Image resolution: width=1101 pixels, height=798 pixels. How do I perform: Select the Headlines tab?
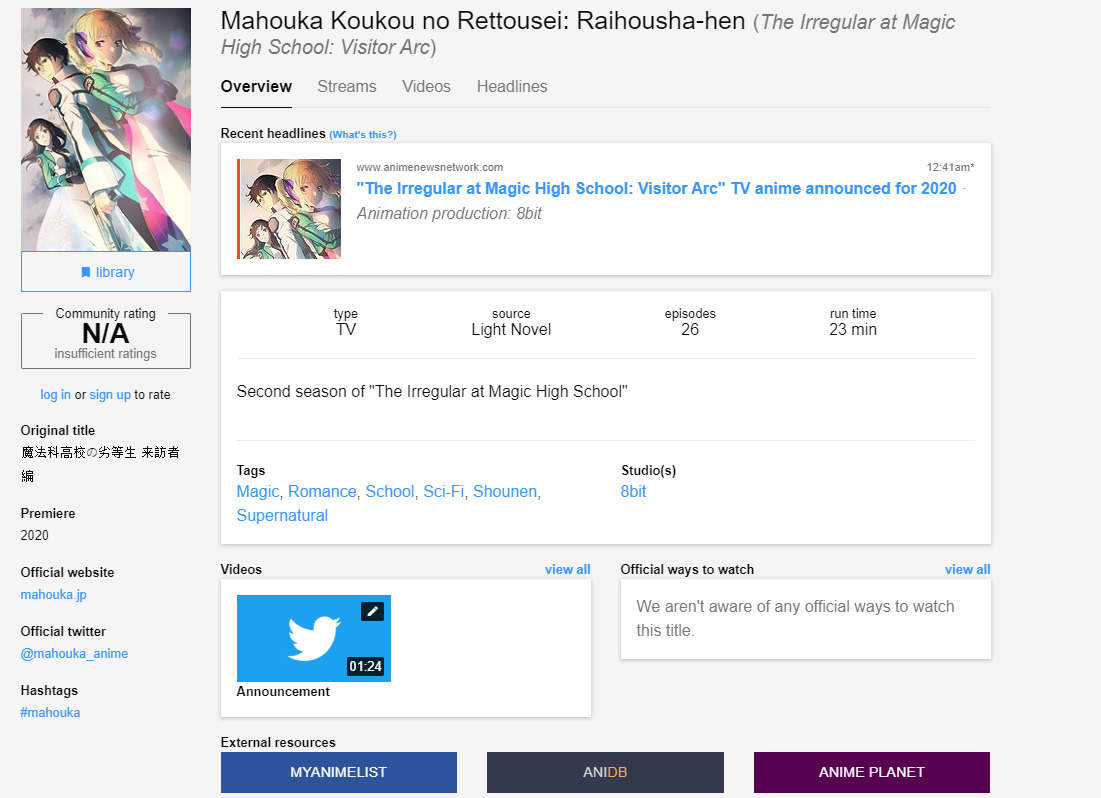pyautogui.click(x=512, y=87)
